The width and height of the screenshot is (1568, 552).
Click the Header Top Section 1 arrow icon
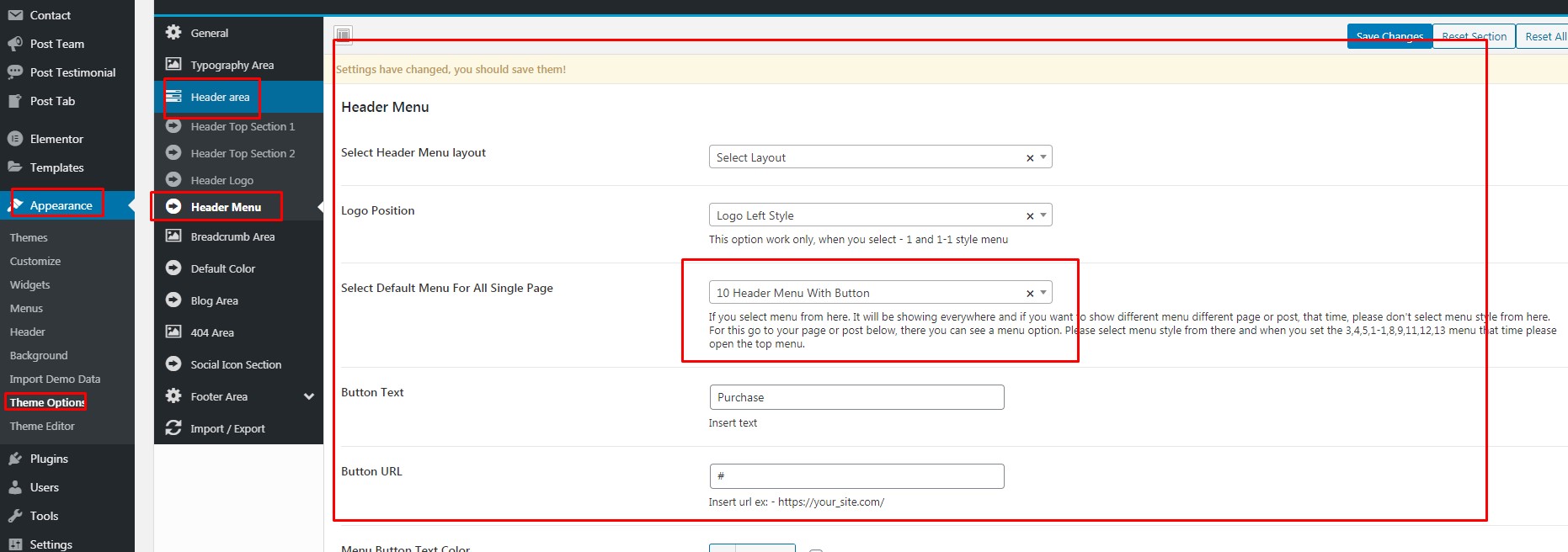click(173, 126)
